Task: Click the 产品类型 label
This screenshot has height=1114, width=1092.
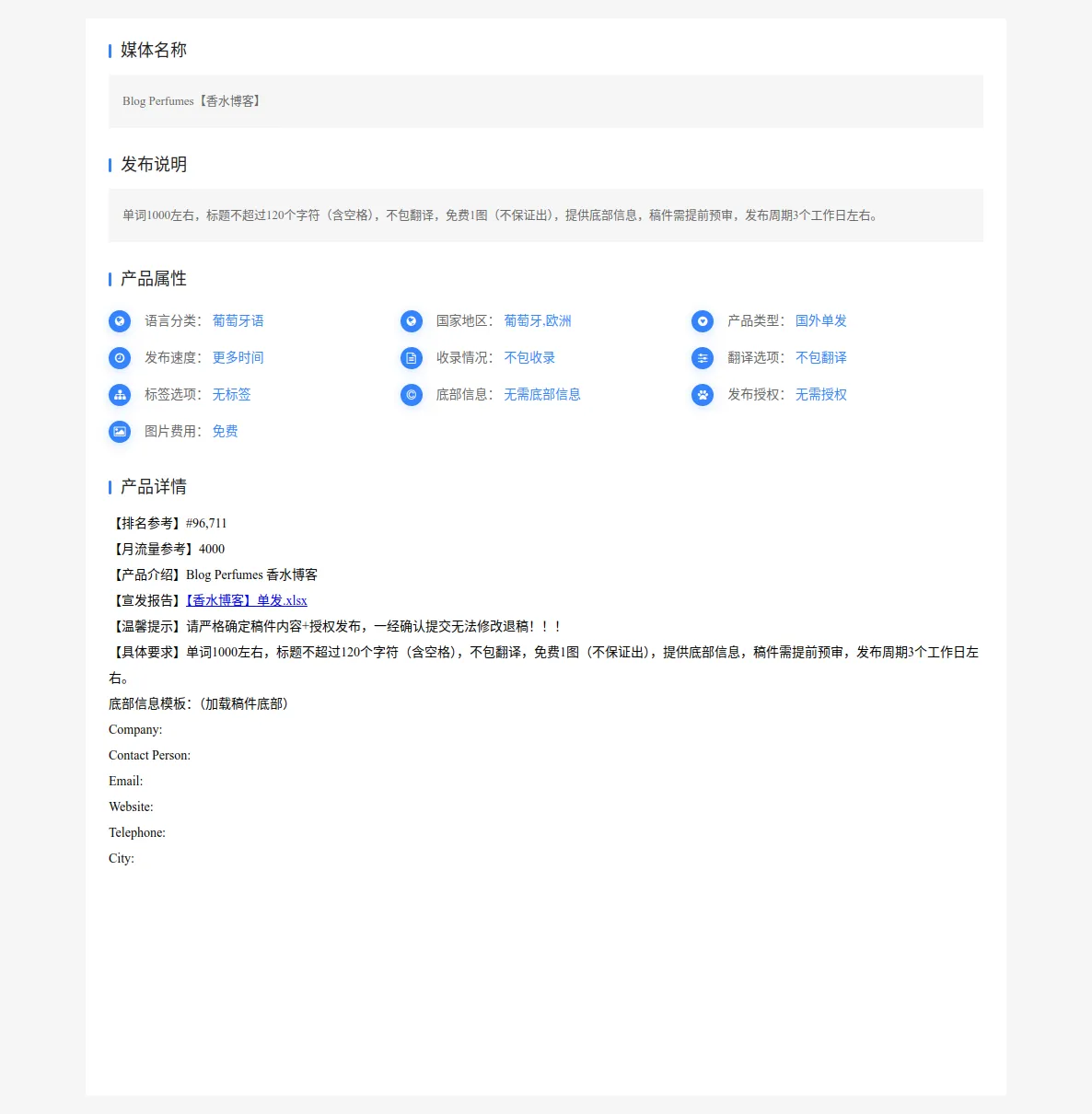Action: coord(756,320)
